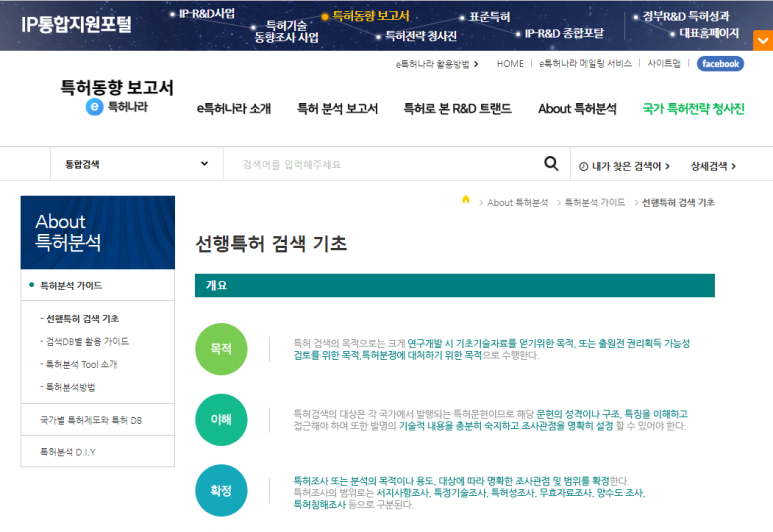Open 정부R&D 특허성과 banner link
This screenshot has height=532, width=773.
point(686,16)
